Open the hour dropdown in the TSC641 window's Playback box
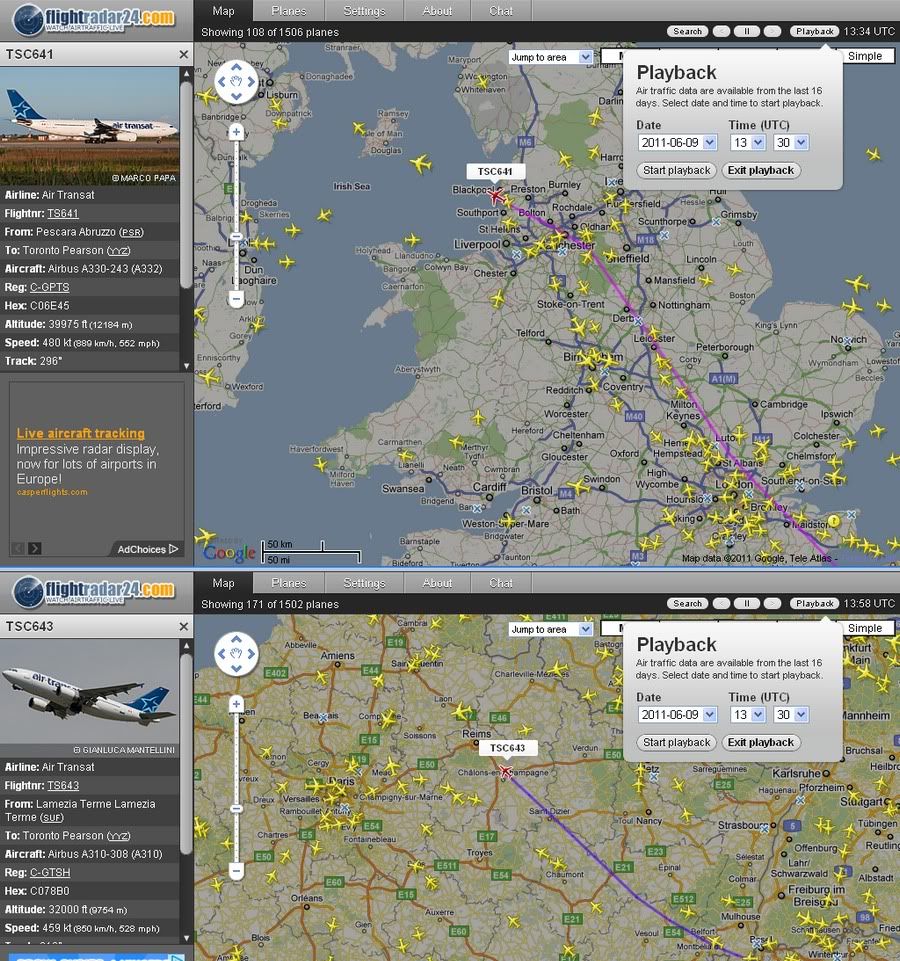The width and height of the screenshot is (900, 961). point(748,143)
